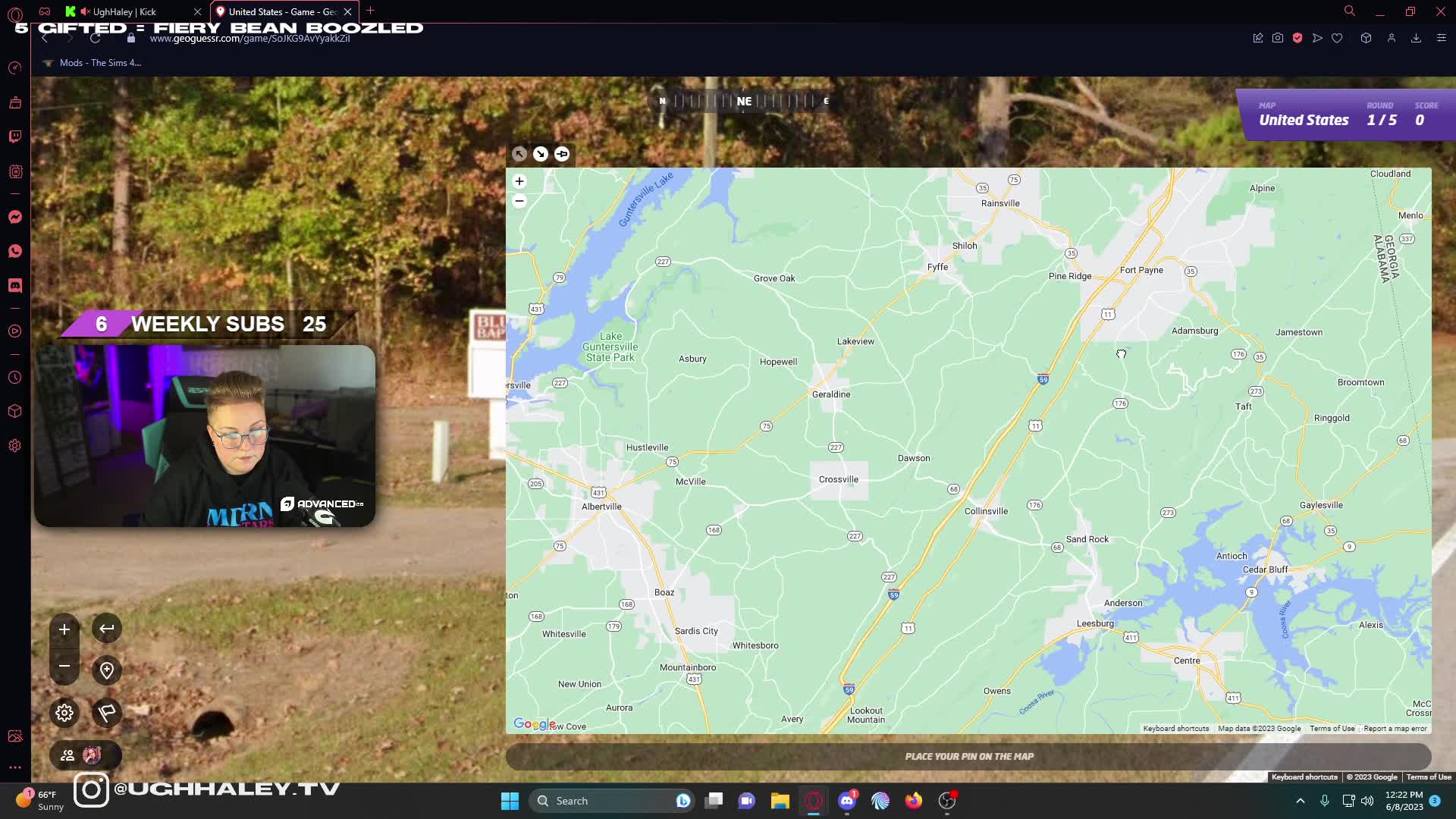Show hidden system tray icons
Screen dimensions: 1456x819
[x=1300, y=801]
